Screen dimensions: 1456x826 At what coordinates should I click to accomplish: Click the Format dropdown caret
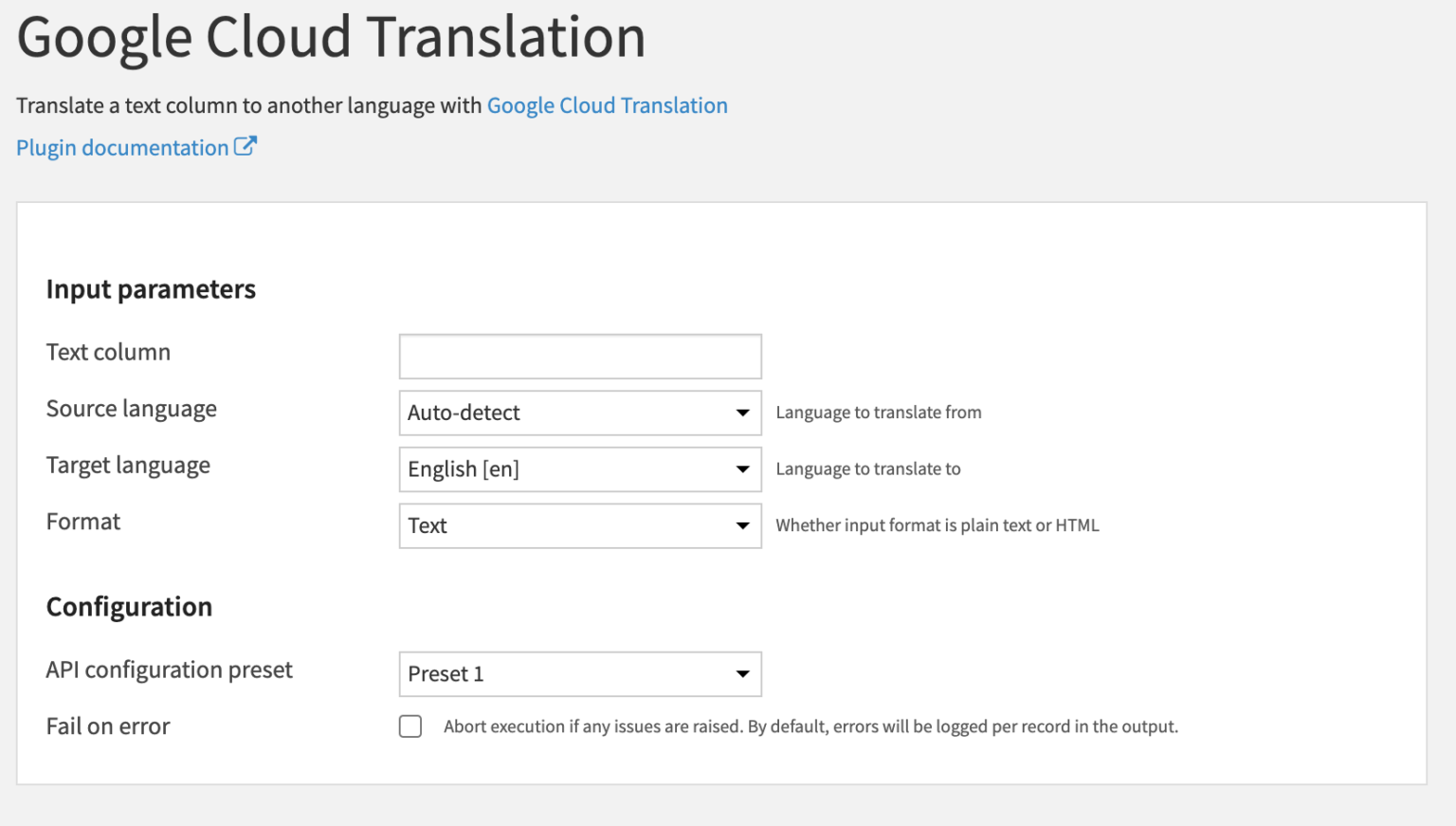click(x=742, y=525)
